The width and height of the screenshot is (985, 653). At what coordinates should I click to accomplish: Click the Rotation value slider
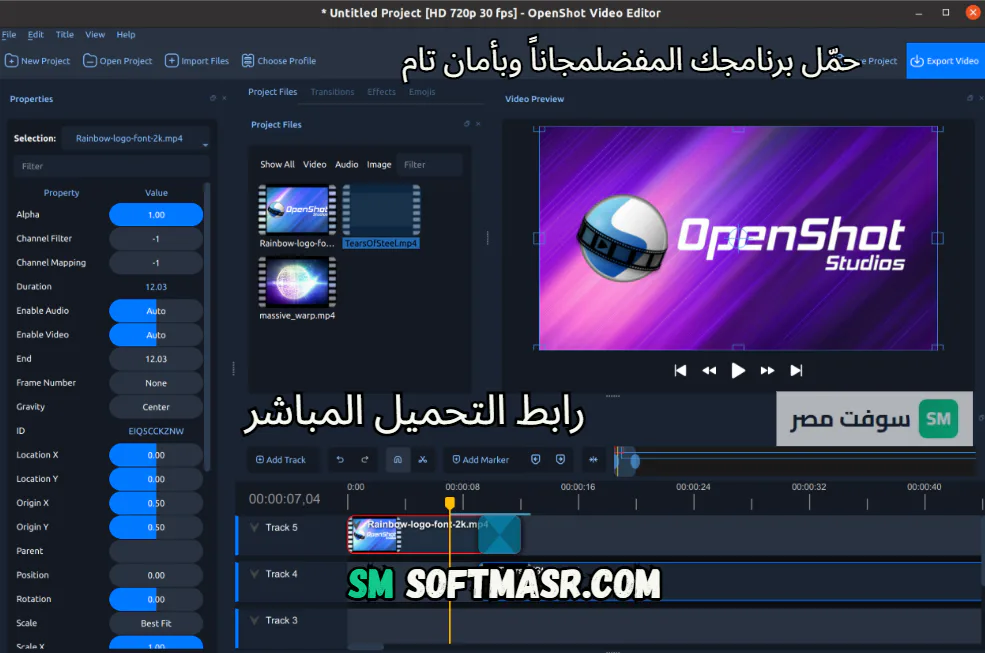[x=156, y=600]
